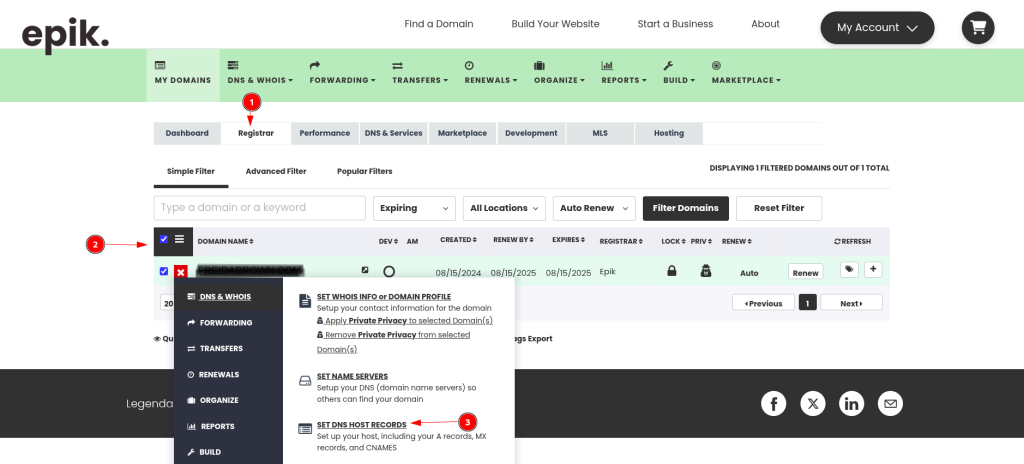Image resolution: width=1024 pixels, height=464 pixels.
Task: Expand the Reports top menu
Action: click(624, 73)
